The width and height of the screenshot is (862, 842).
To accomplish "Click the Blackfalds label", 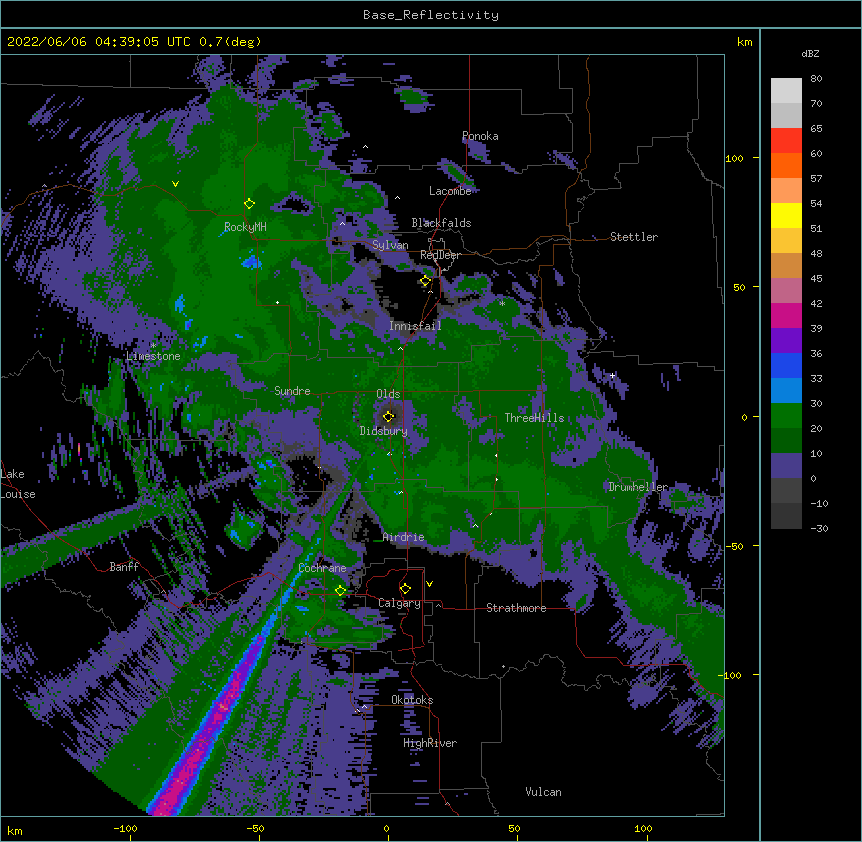I will pos(441,223).
